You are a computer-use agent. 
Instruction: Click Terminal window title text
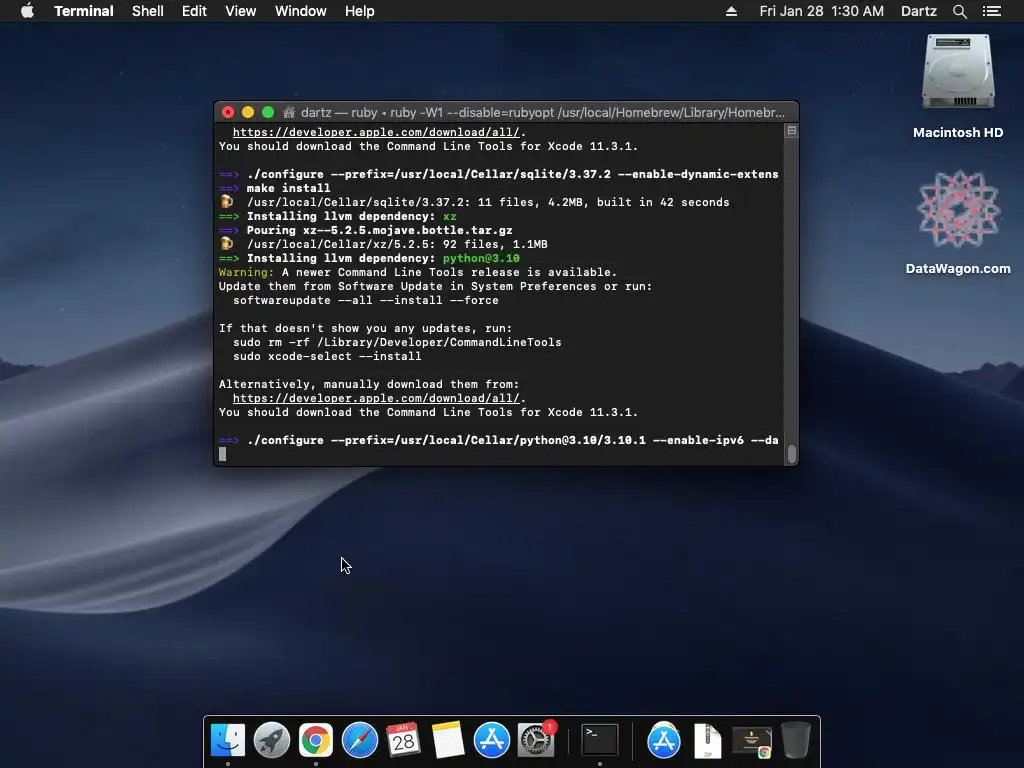coord(543,112)
